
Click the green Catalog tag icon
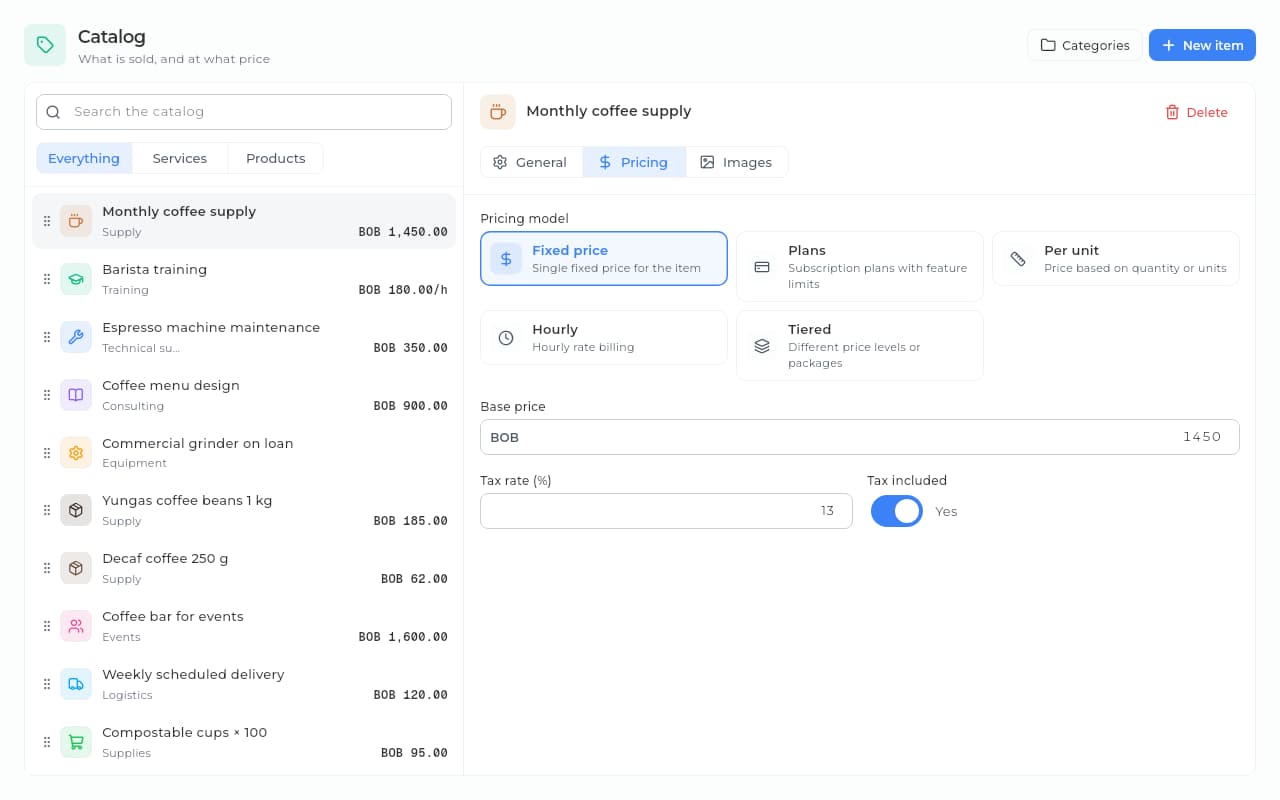45,45
